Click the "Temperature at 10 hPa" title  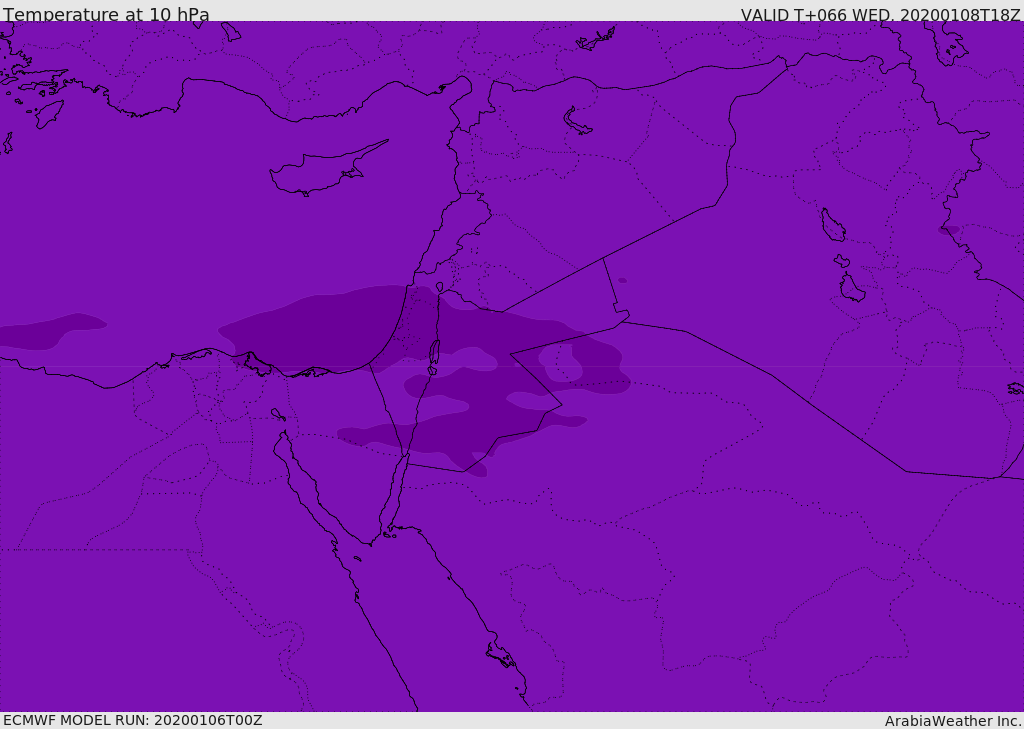tap(106, 14)
